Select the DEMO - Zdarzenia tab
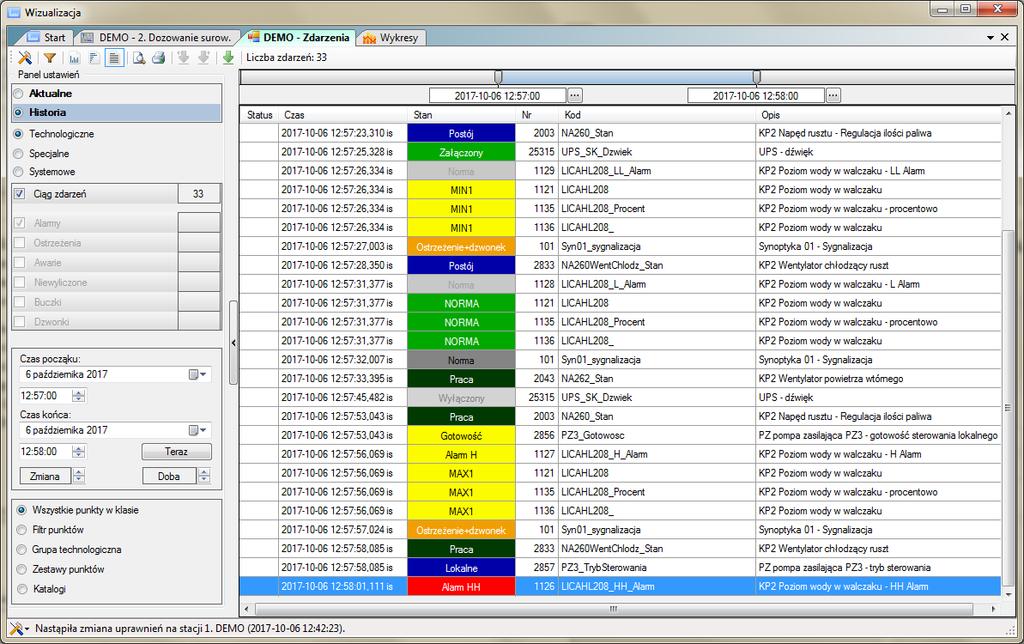This screenshot has height=644, width=1024. [x=299, y=37]
